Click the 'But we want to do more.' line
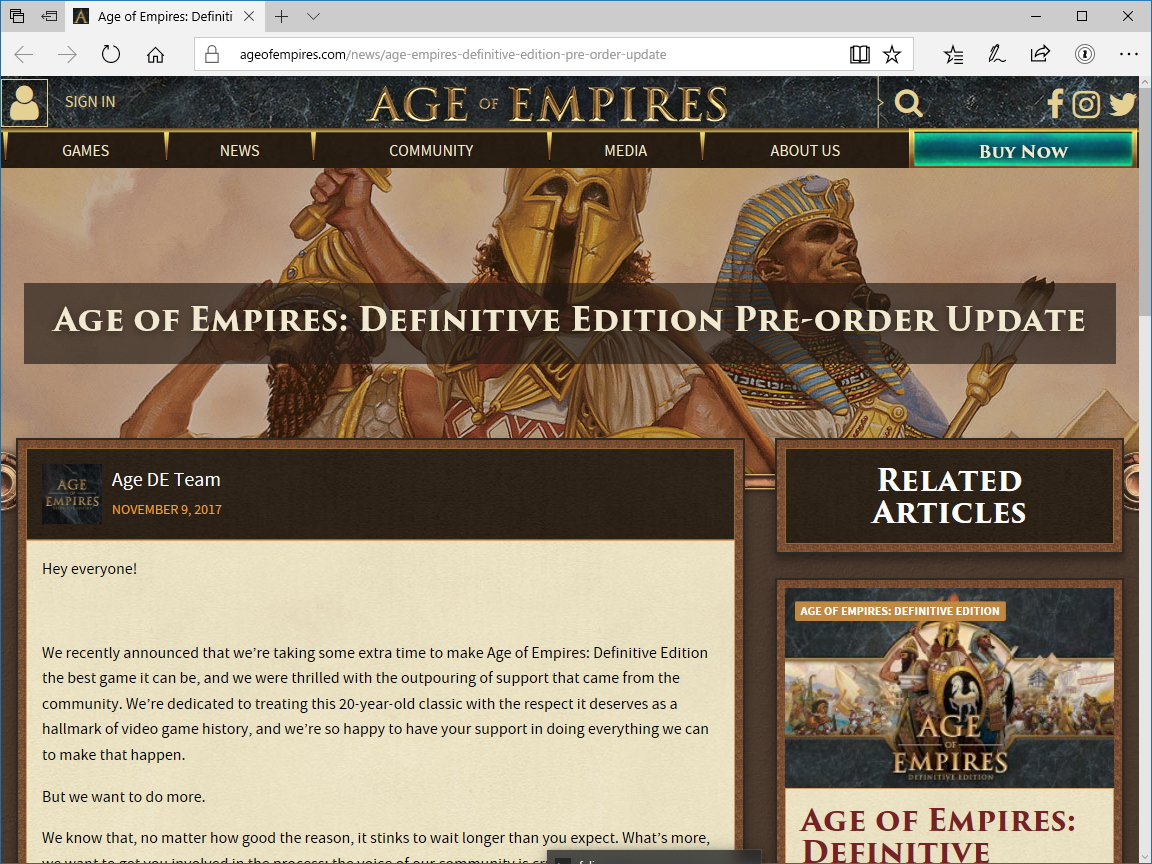The image size is (1152, 864). (x=123, y=797)
